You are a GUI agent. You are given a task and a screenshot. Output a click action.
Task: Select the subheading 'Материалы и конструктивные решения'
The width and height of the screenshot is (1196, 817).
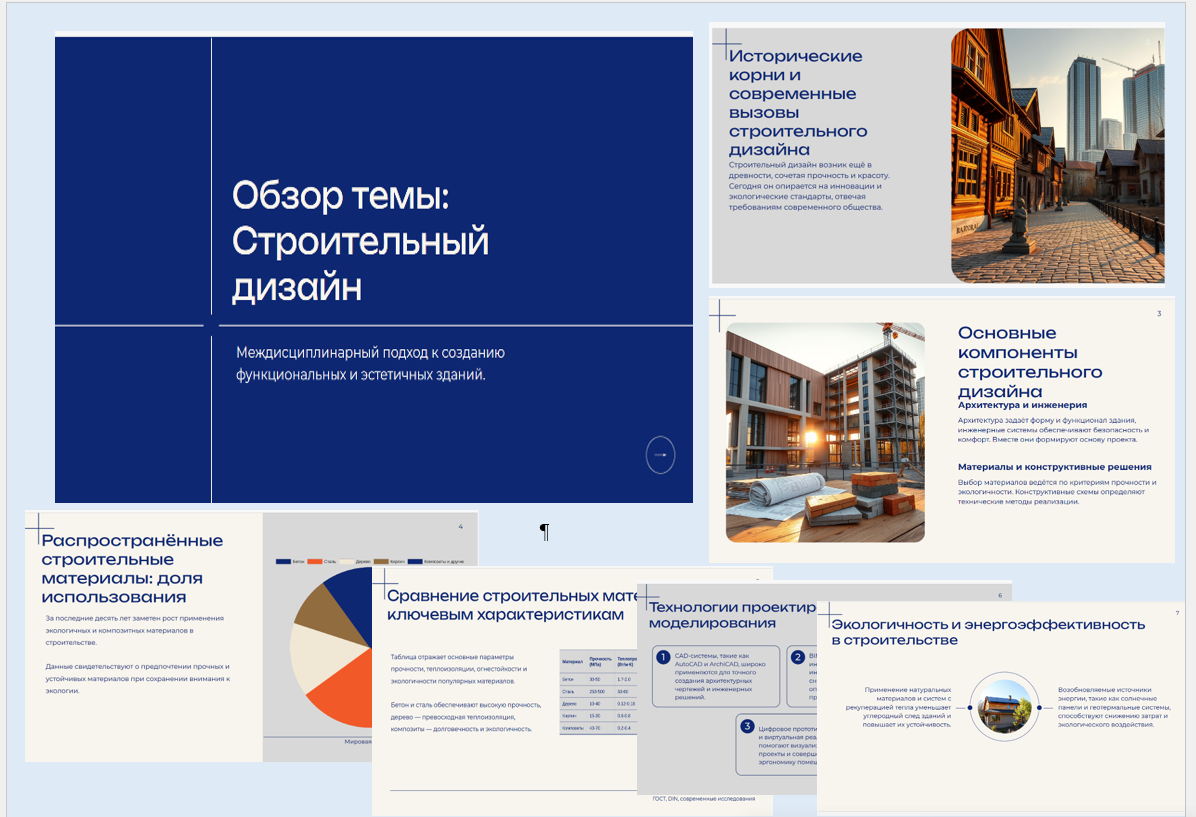click(x=1054, y=467)
